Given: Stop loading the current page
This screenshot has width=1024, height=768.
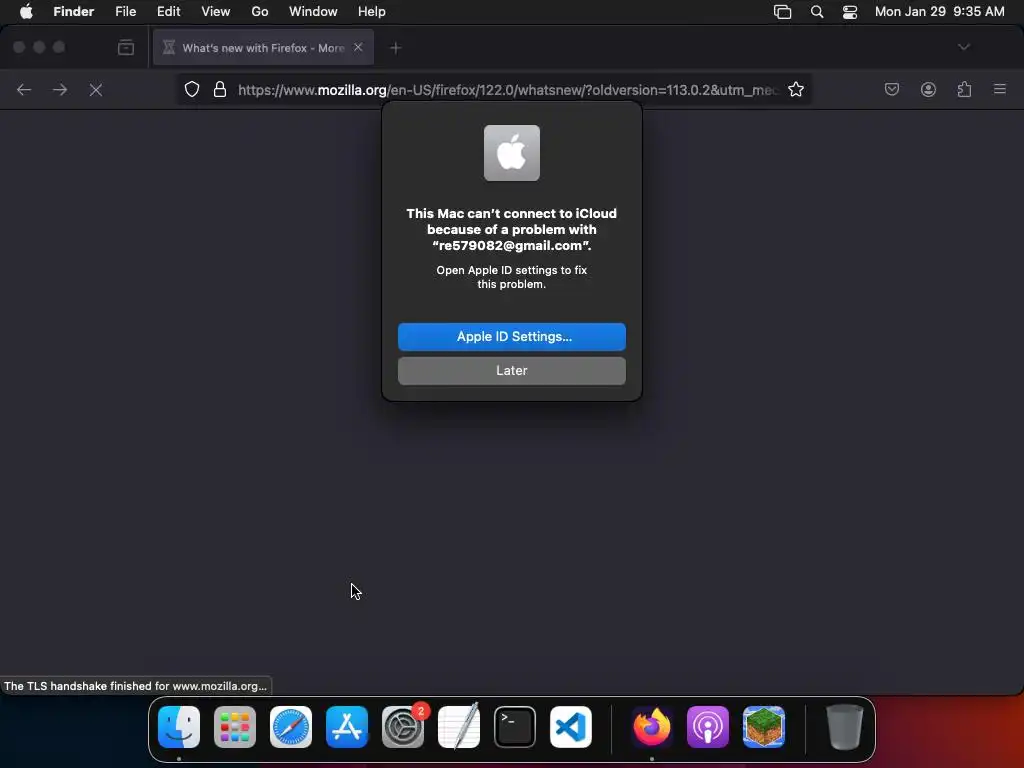Looking at the screenshot, I should click(96, 89).
